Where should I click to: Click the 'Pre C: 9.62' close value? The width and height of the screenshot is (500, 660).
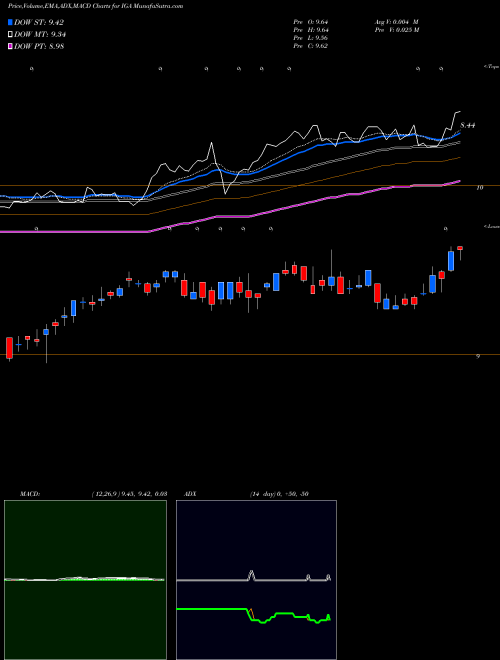click(x=311, y=46)
